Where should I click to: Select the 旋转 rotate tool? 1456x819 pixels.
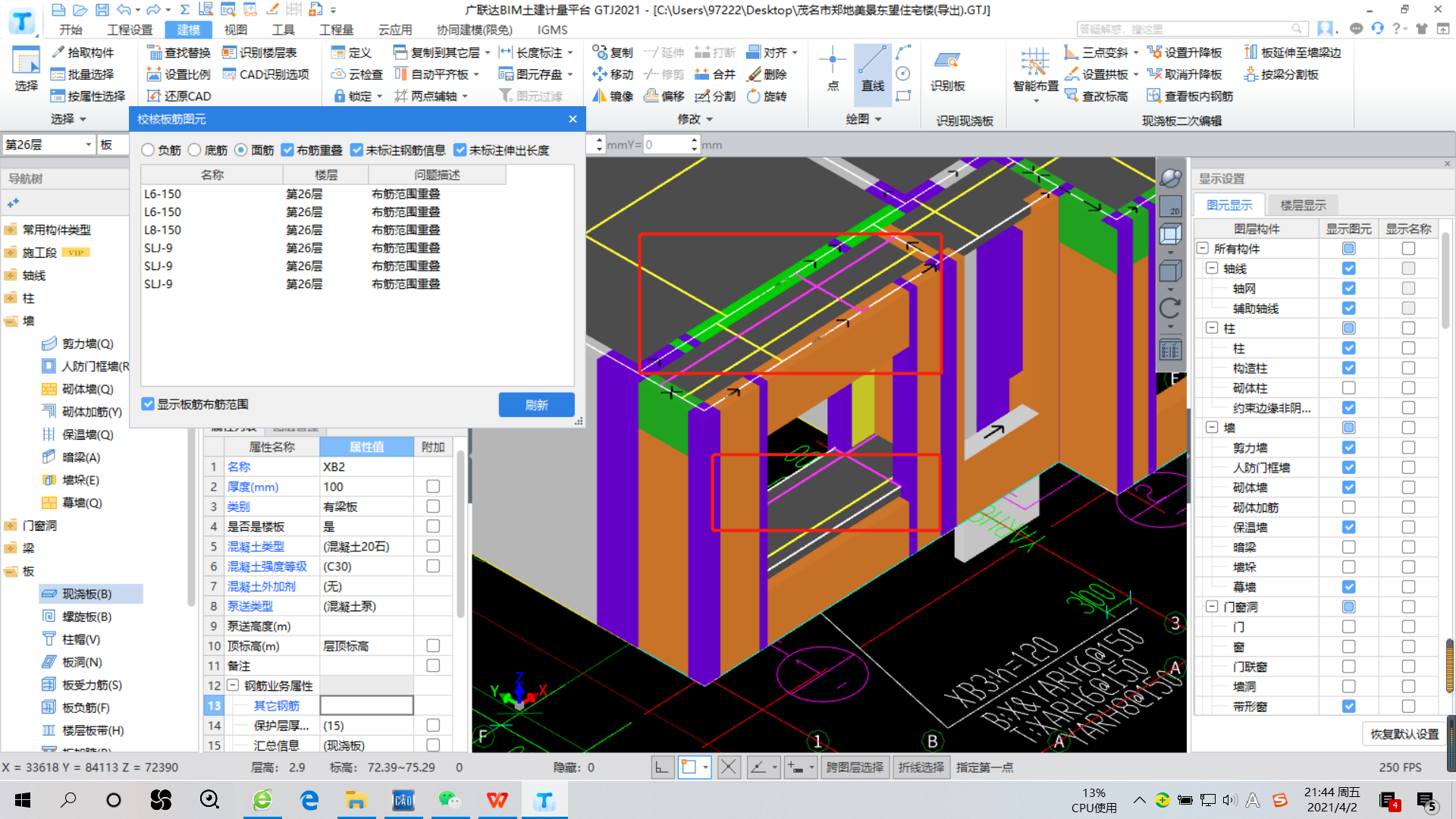point(767,96)
